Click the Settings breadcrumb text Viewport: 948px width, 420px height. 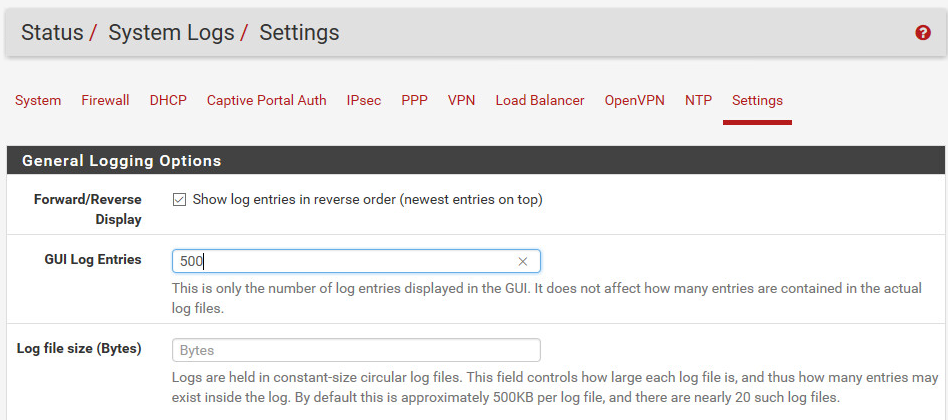[x=299, y=33]
